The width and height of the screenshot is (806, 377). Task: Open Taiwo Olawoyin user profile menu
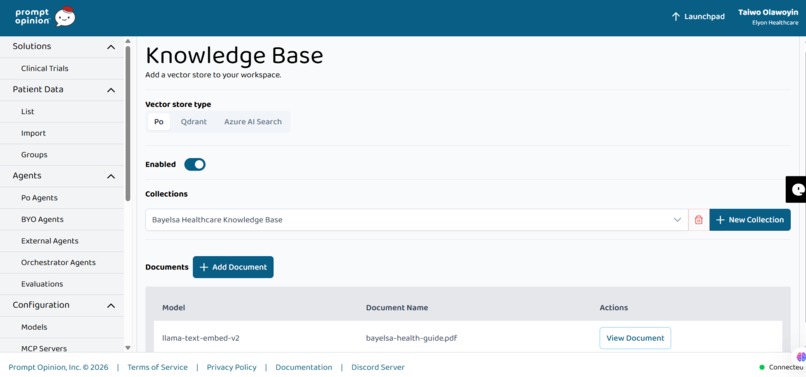[768, 17]
